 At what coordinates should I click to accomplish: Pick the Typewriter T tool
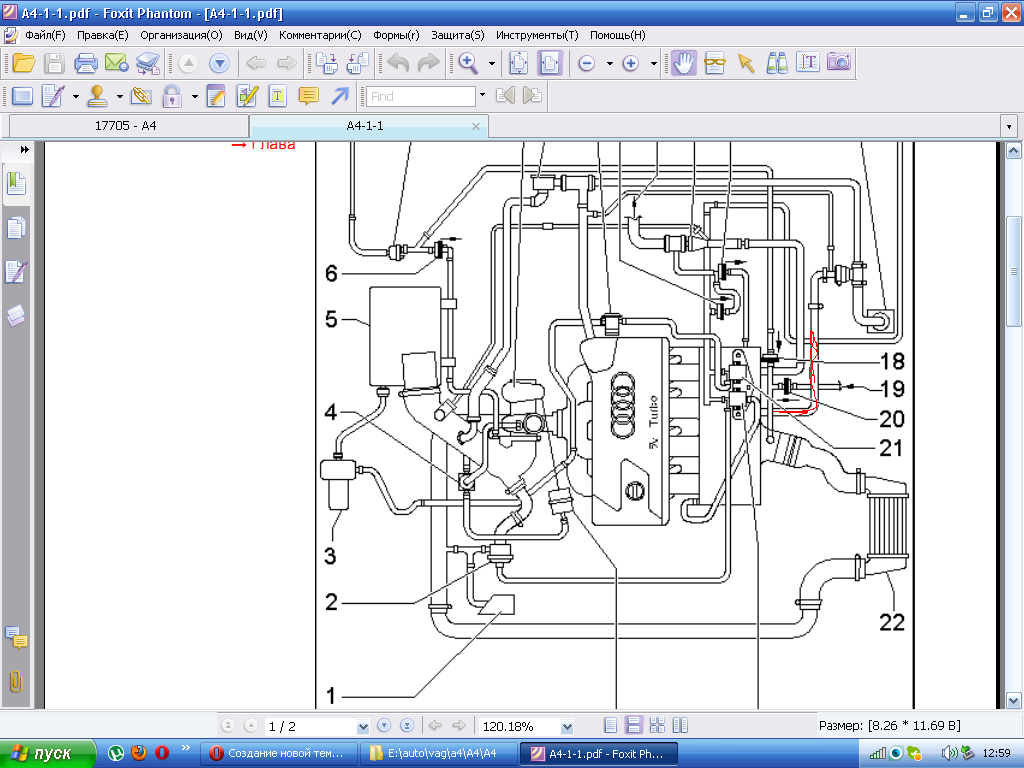pos(278,96)
